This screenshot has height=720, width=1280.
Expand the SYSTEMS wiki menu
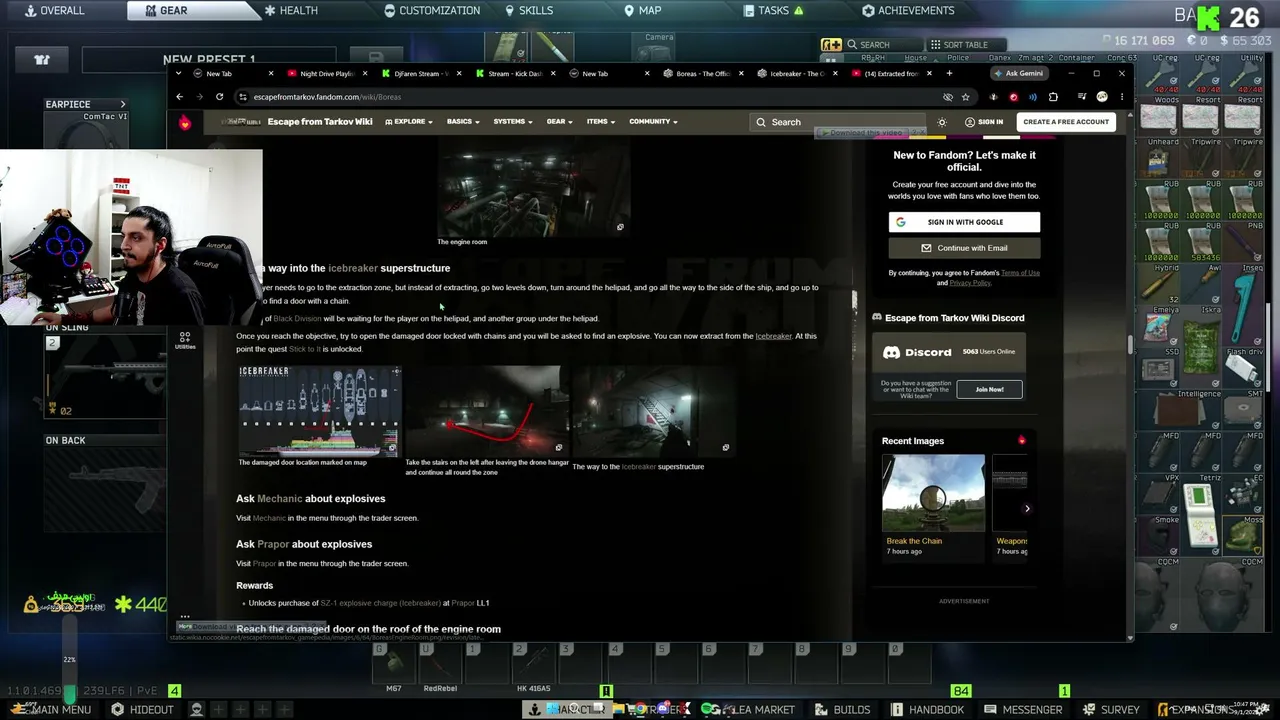point(513,122)
